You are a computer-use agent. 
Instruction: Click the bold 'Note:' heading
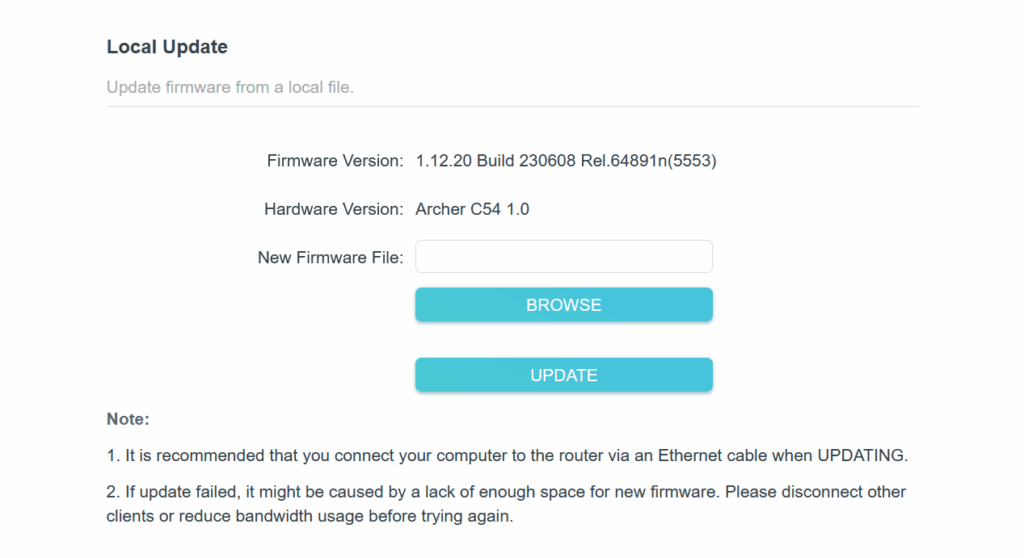click(x=128, y=419)
